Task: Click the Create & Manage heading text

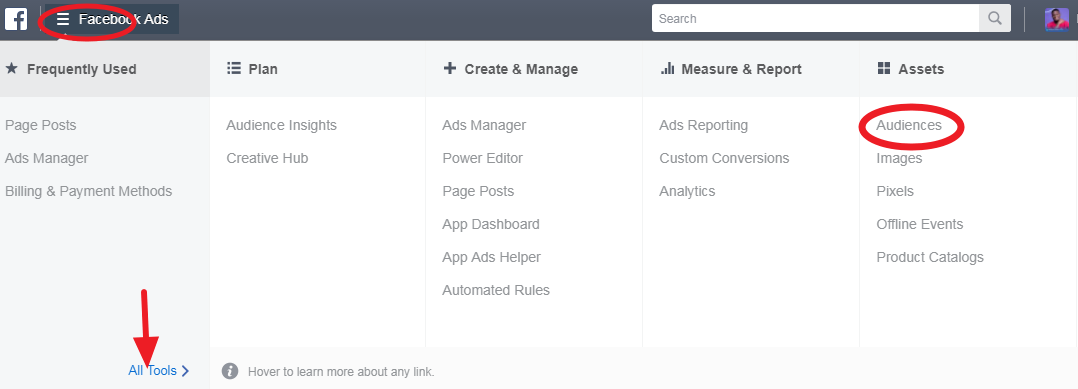Action: pos(521,69)
